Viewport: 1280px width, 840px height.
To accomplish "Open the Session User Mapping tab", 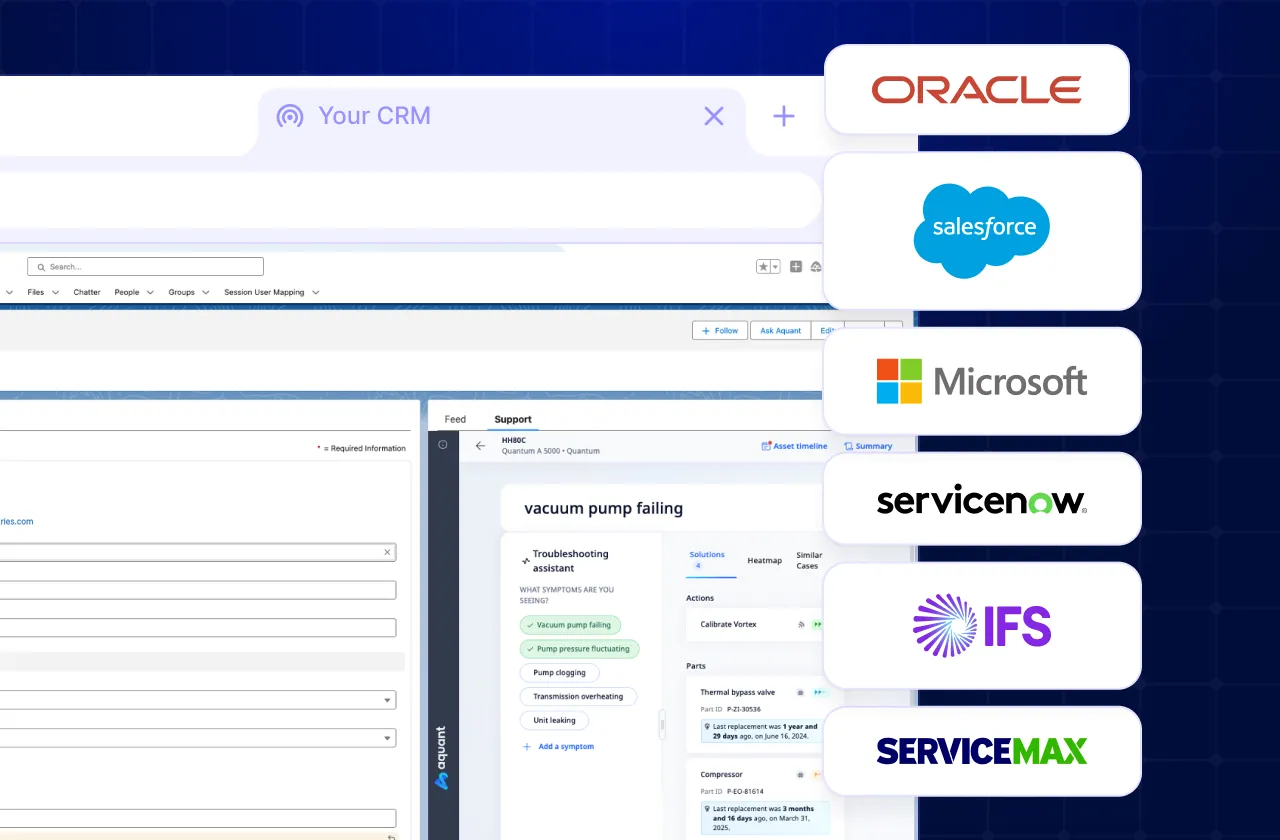I will point(264,292).
